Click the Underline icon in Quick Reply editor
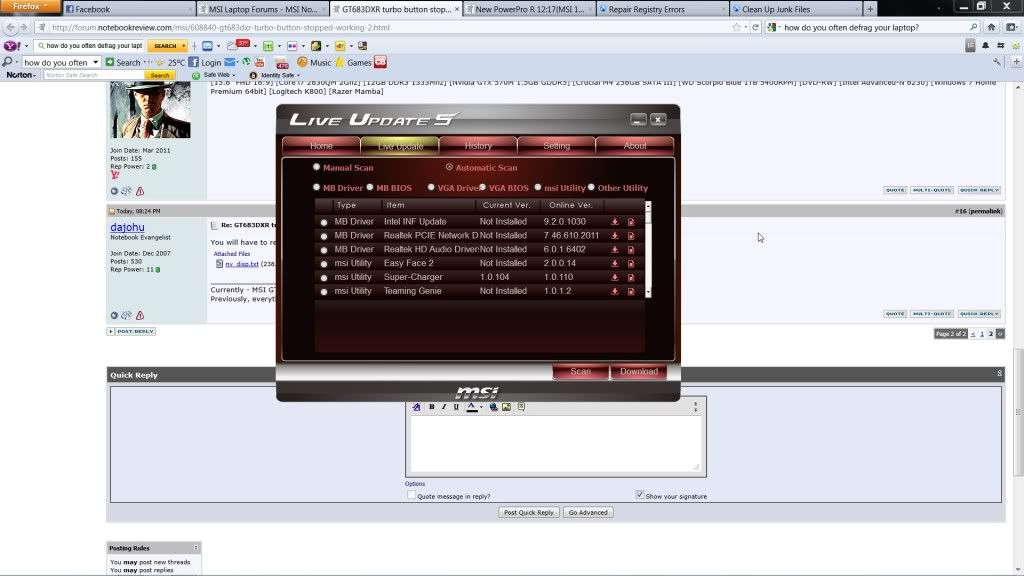This screenshot has width=1024, height=576. click(456, 407)
